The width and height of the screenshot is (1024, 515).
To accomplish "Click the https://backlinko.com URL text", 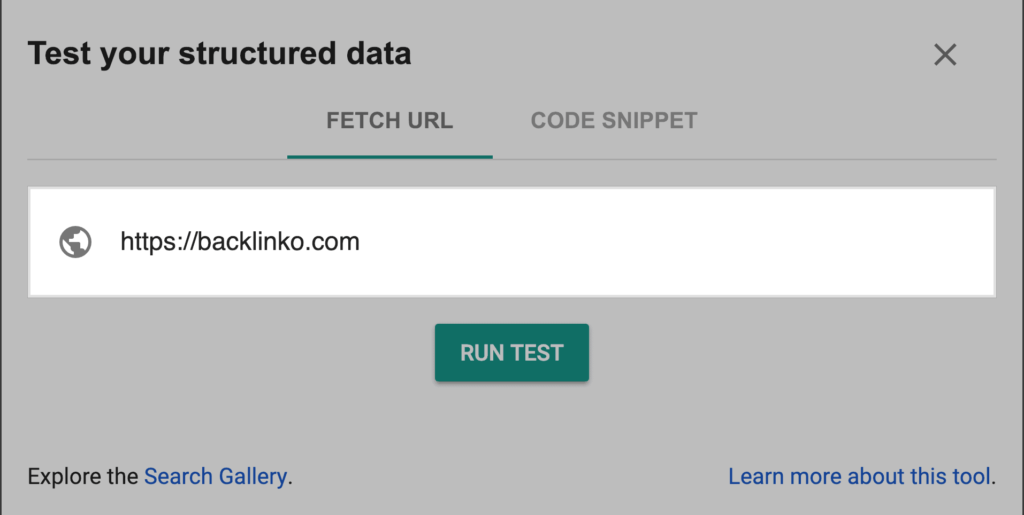I will pos(240,242).
